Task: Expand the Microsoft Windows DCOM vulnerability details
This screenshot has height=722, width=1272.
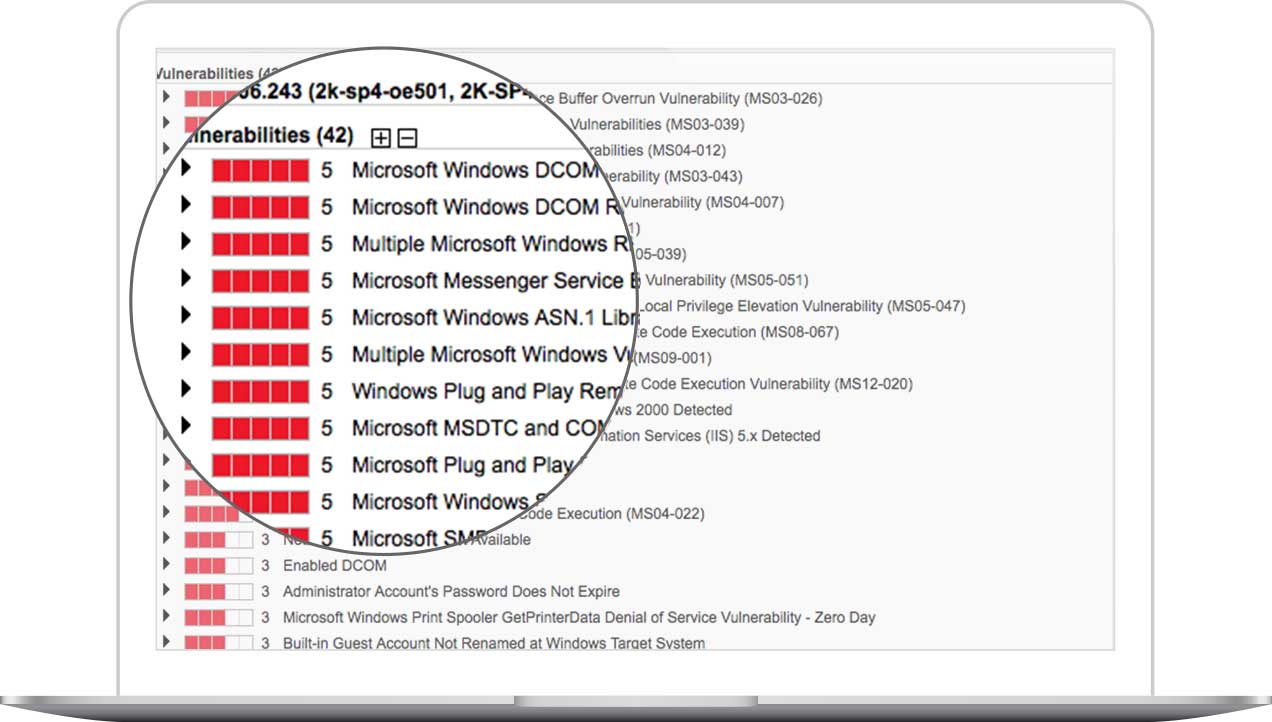Action: tap(187, 170)
